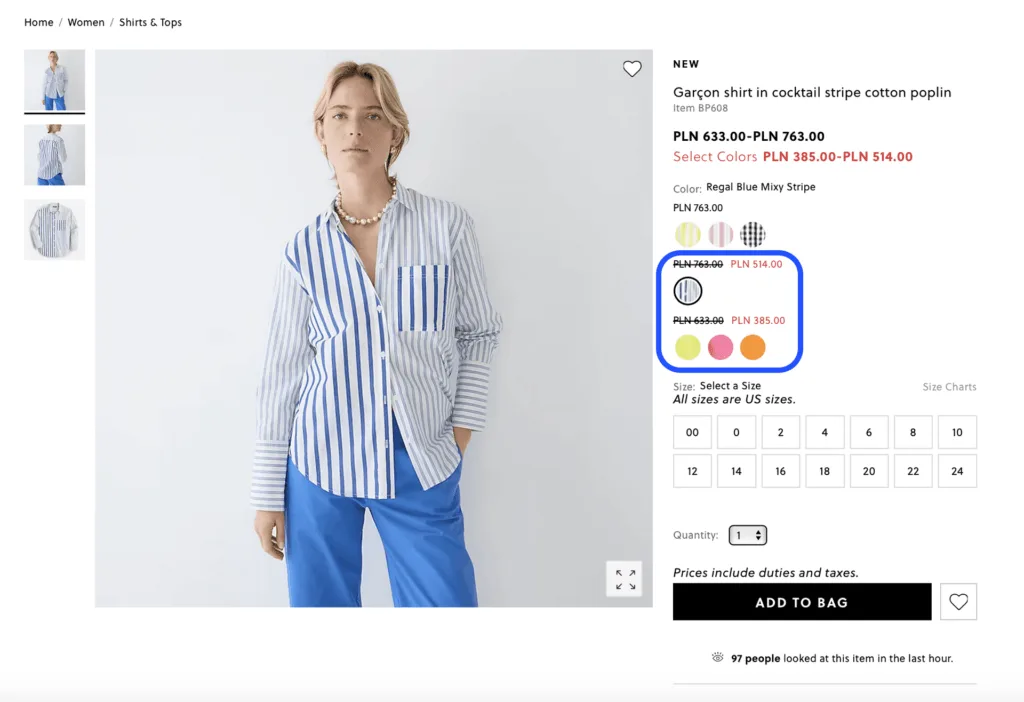Open Shirts & Tops breadcrumb link
Viewport: 1024px width, 702px height.
point(150,22)
